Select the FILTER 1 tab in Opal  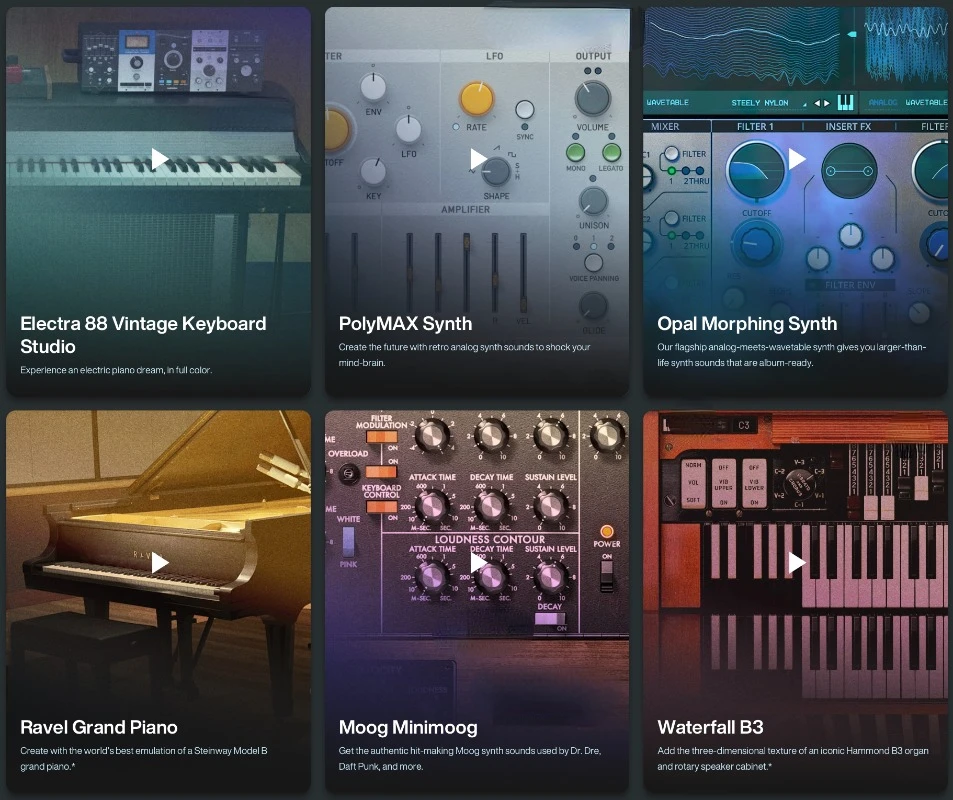(x=755, y=126)
